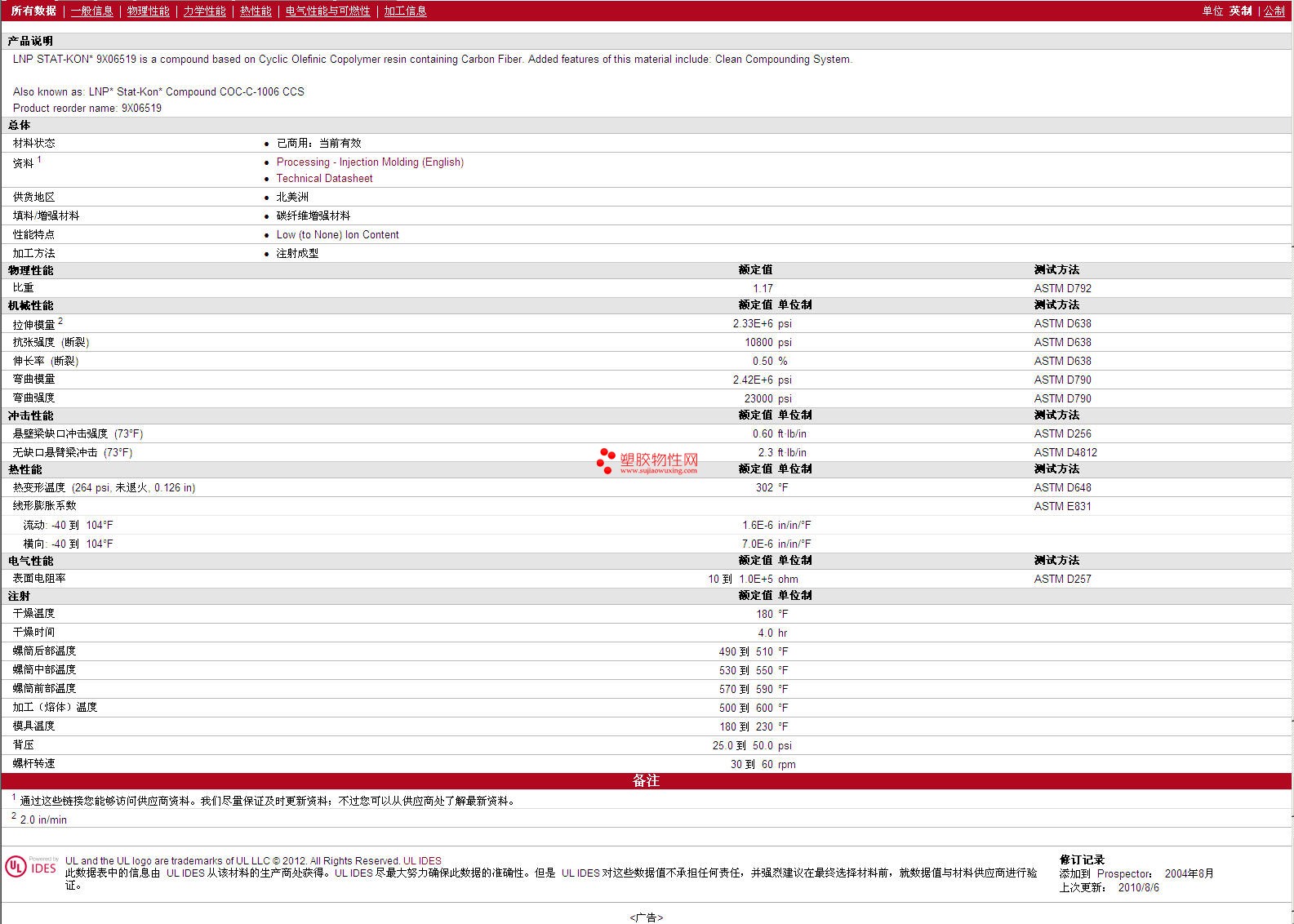Screen dimensions: 1294x924
Task: Switch to the 物理性能 tab
Action: (x=148, y=11)
